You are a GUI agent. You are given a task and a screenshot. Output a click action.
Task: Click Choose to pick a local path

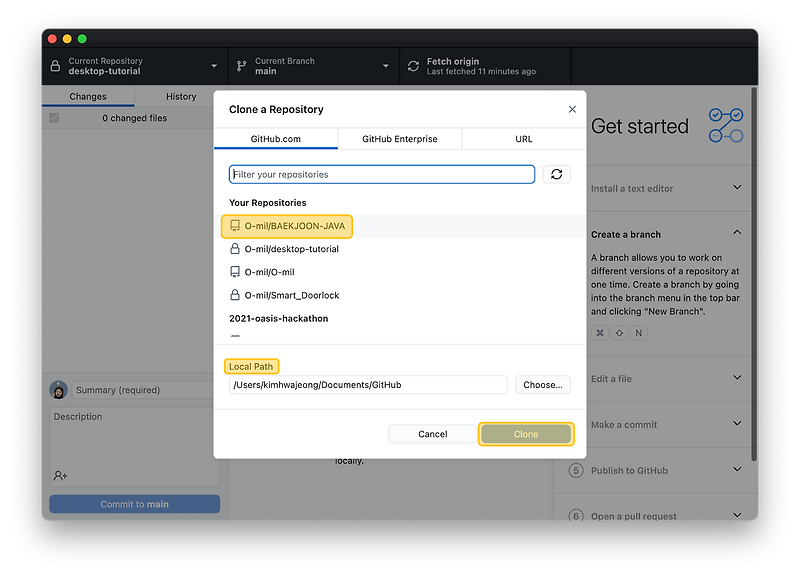[543, 384]
